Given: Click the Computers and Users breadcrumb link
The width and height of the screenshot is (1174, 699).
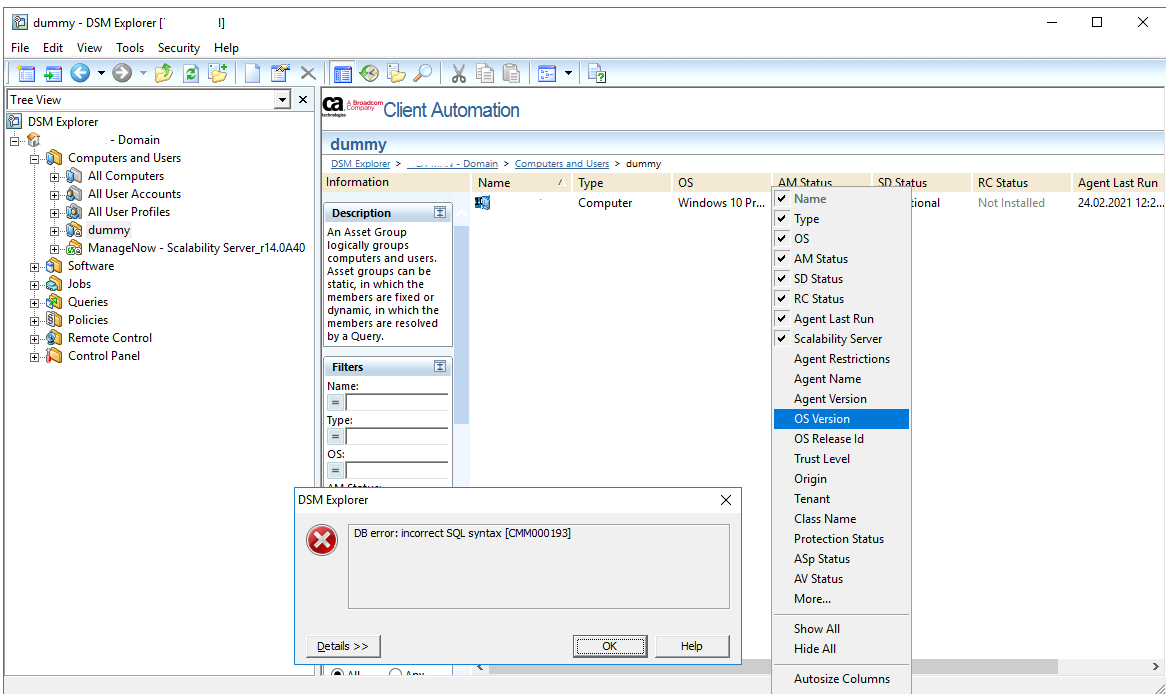Looking at the screenshot, I should [x=561, y=164].
